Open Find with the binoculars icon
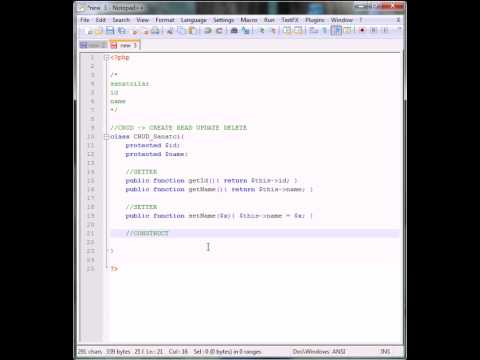 [x=234, y=31]
